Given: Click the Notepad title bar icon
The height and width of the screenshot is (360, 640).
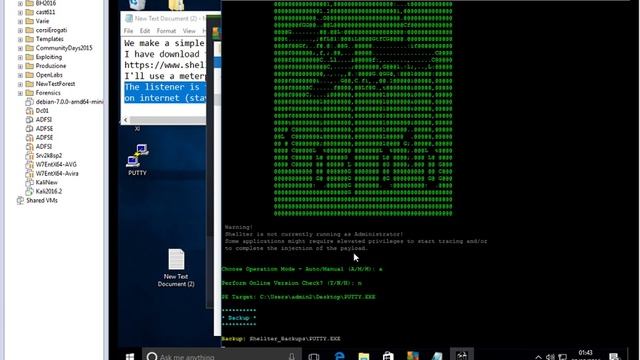Looking at the screenshot, I should (x=129, y=18).
